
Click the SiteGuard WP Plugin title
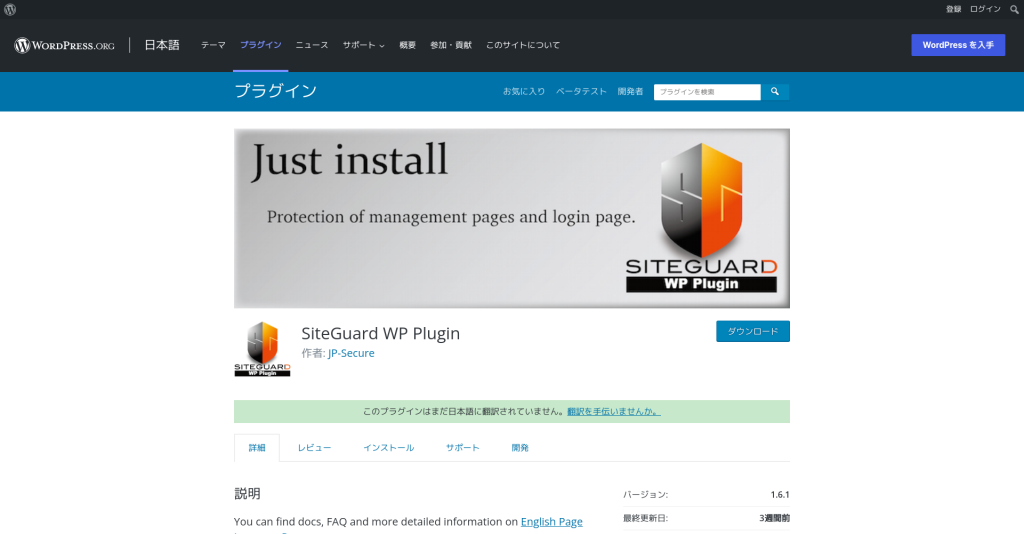click(381, 333)
